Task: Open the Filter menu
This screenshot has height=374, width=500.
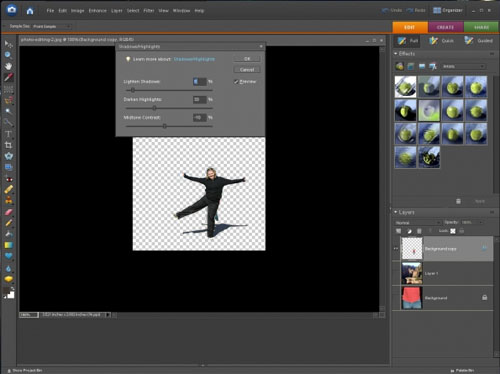Action: pos(149,11)
